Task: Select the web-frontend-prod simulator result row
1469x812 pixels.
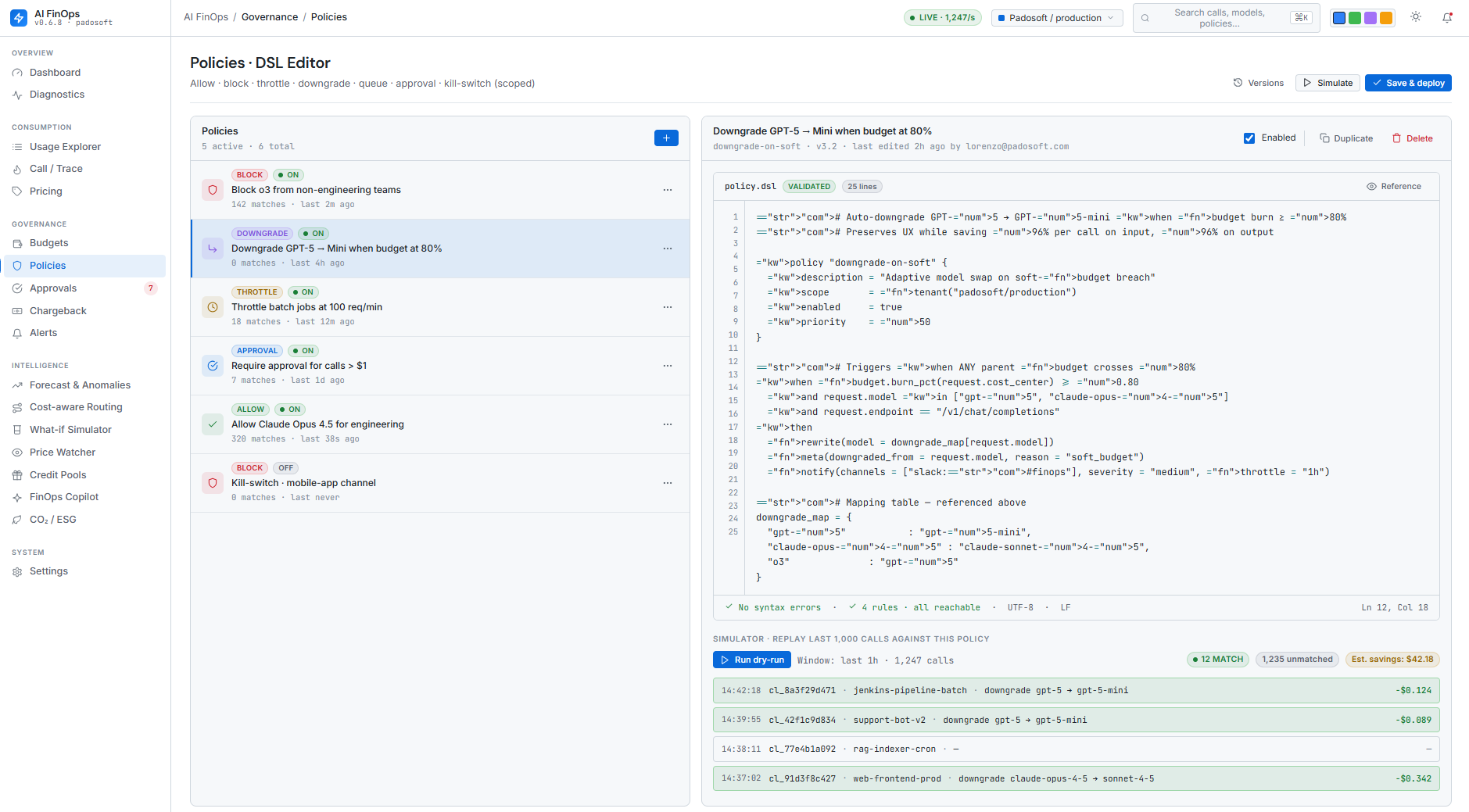Action: 1077,779
